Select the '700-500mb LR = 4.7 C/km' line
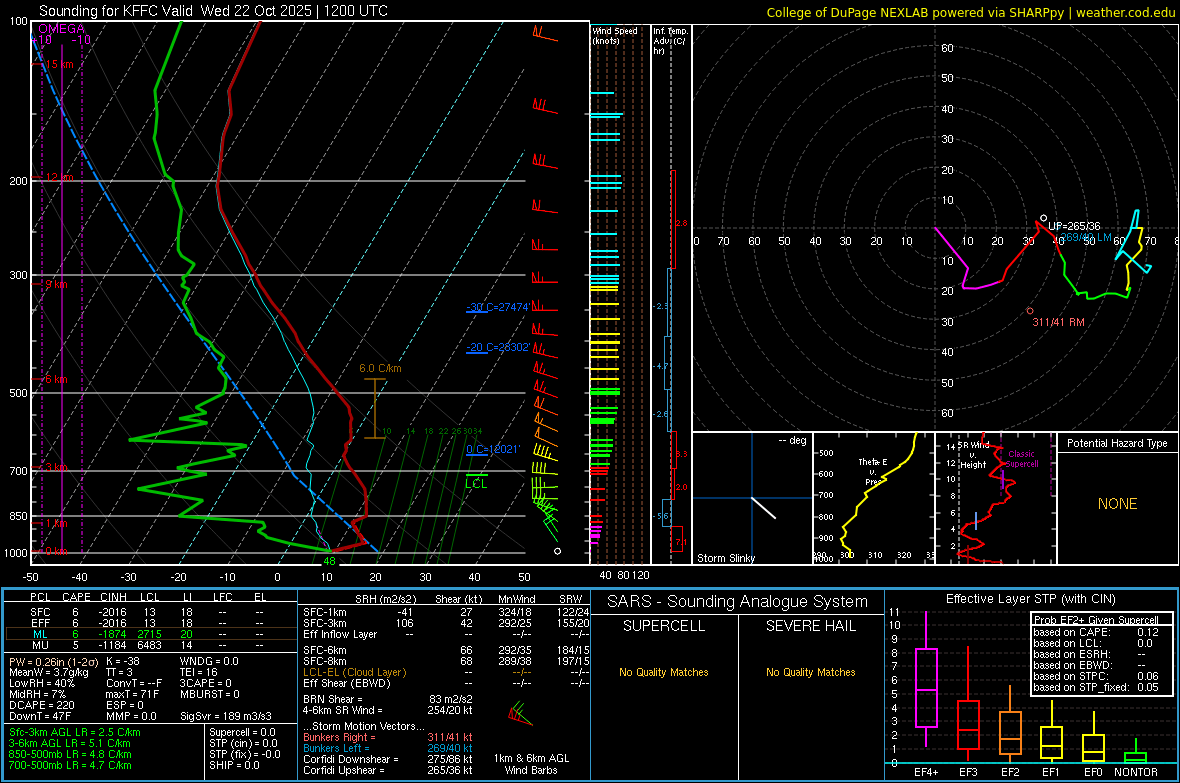Image resolution: width=1180 pixels, height=783 pixels. (x=70, y=765)
